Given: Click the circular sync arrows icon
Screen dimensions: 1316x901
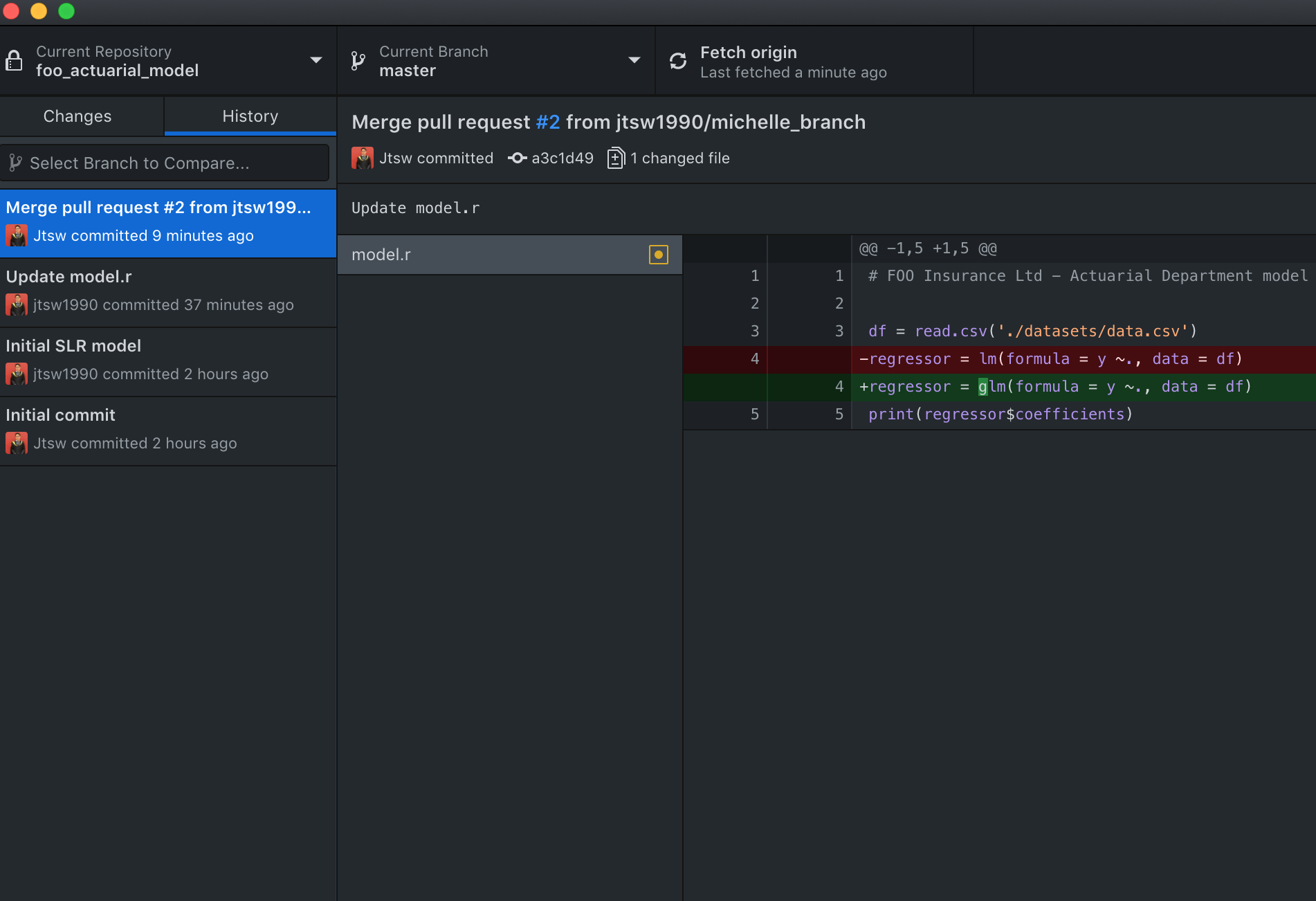Looking at the screenshot, I should pos(677,60).
